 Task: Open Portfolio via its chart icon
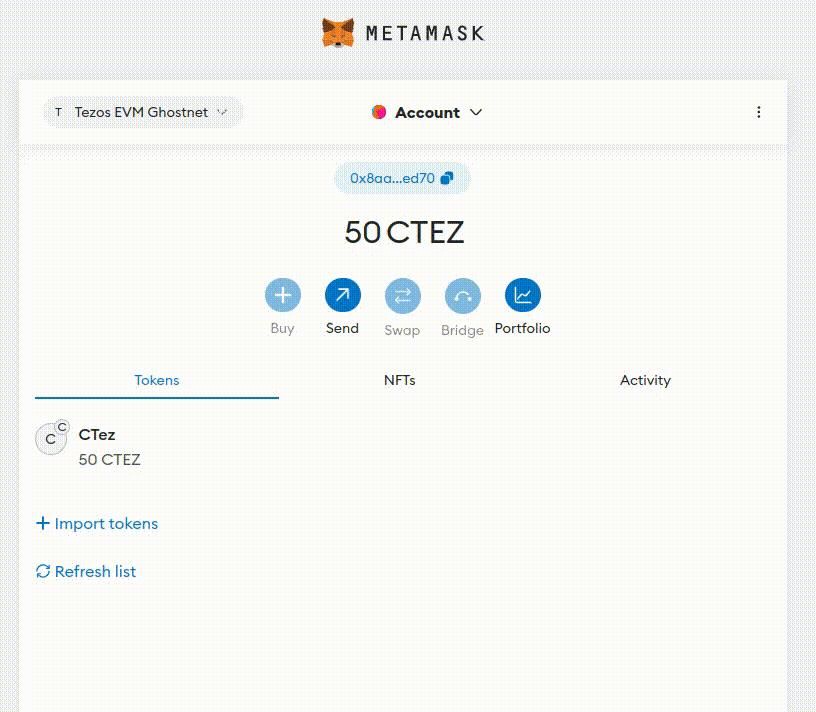522,295
